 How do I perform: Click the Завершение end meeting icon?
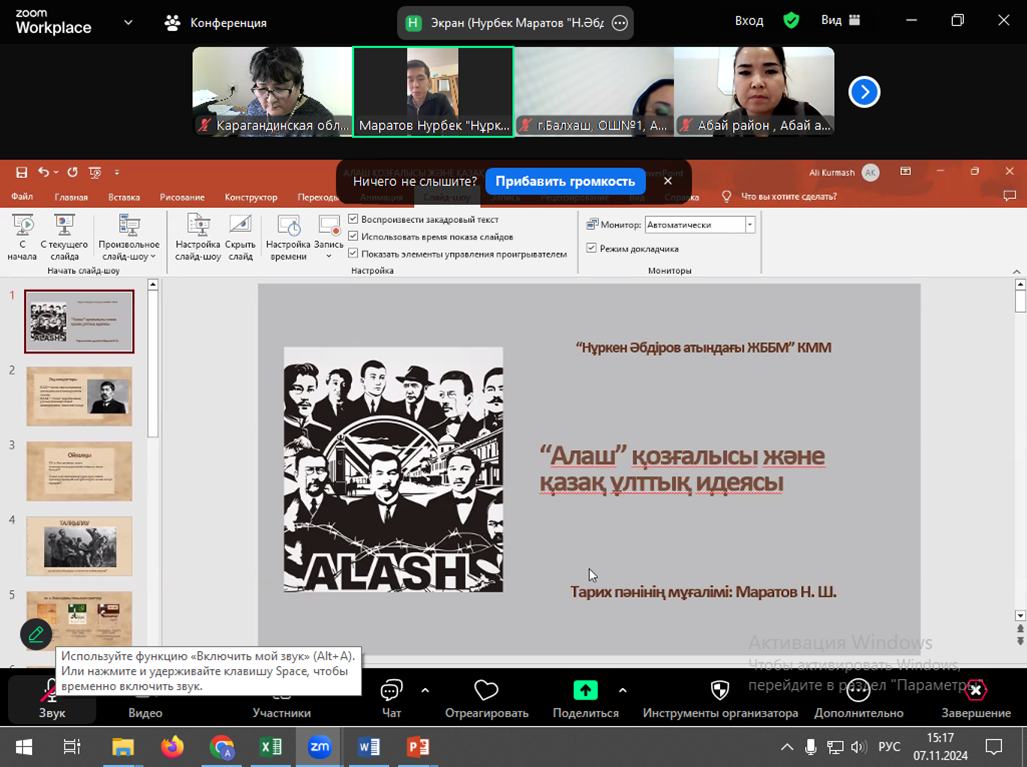(x=975, y=691)
